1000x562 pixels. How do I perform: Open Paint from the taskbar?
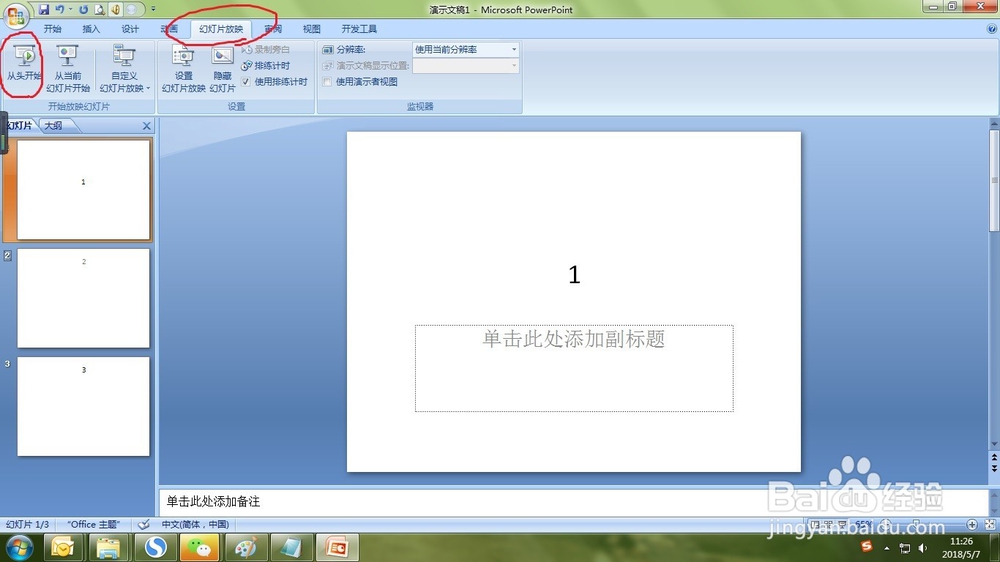pos(245,547)
